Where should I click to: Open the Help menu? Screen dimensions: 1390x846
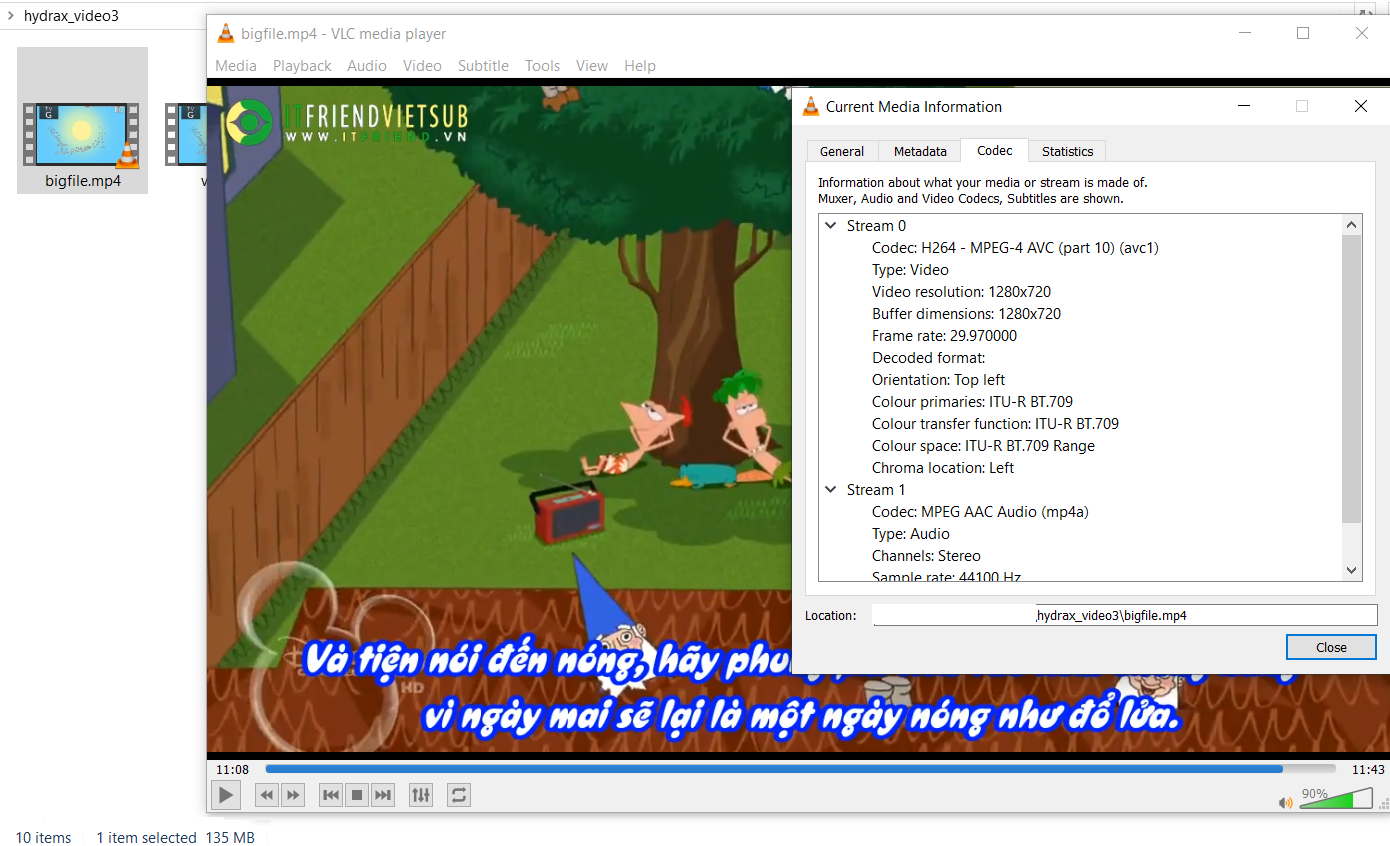pyautogui.click(x=640, y=66)
